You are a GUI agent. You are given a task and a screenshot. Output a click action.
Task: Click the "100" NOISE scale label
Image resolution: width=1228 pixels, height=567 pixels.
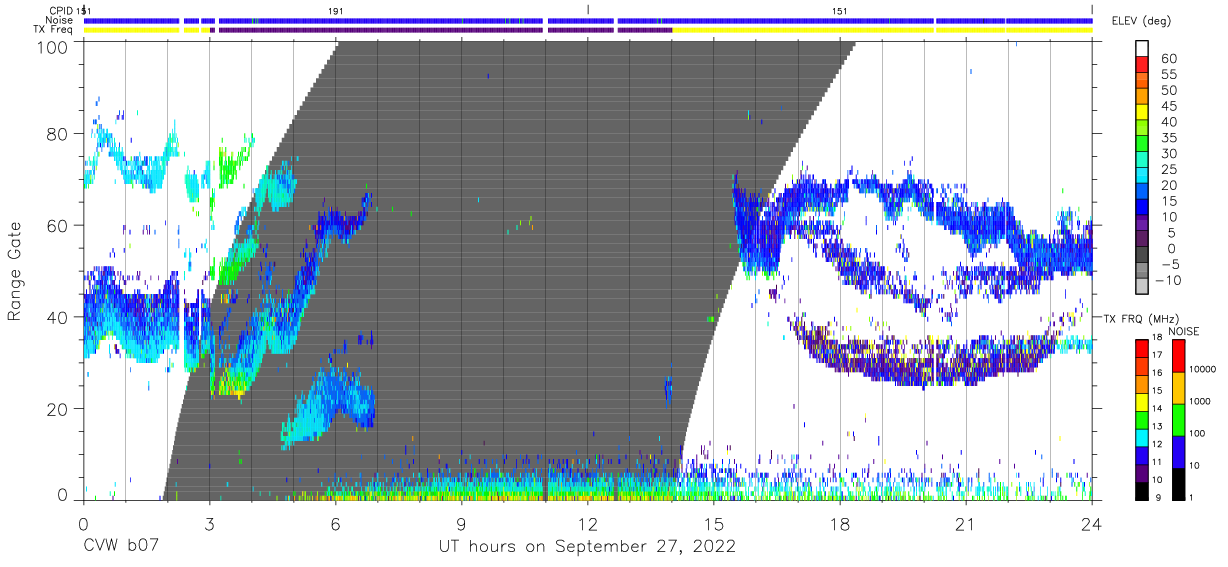coord(1197,433)
